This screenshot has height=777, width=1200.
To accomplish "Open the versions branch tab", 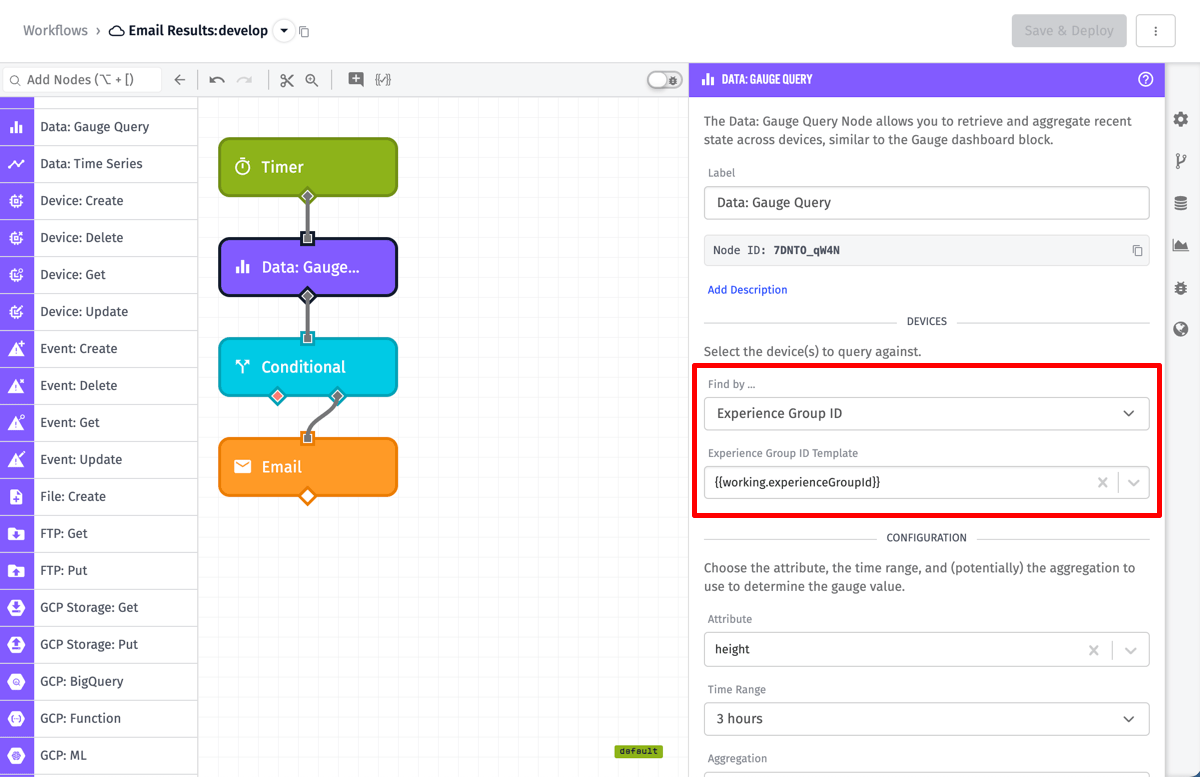I will [1181, 161].
